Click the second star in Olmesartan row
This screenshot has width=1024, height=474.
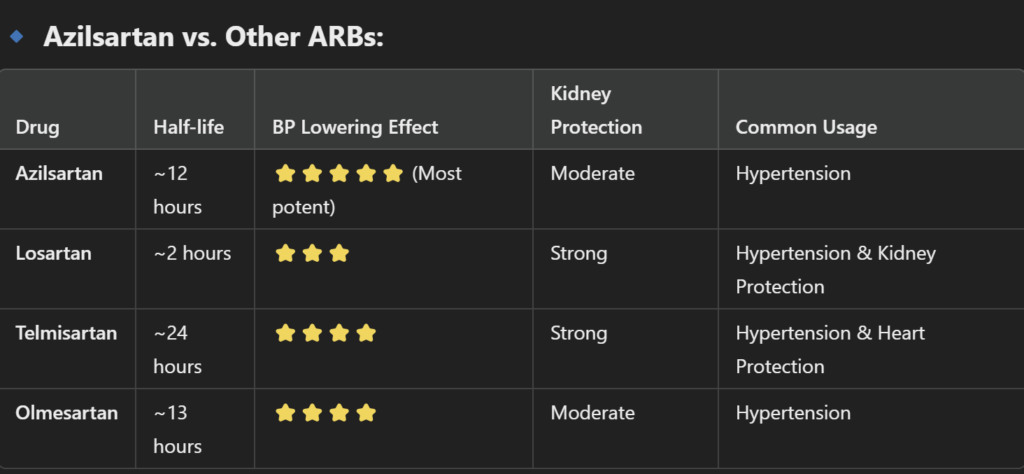(x=312, y=413)
